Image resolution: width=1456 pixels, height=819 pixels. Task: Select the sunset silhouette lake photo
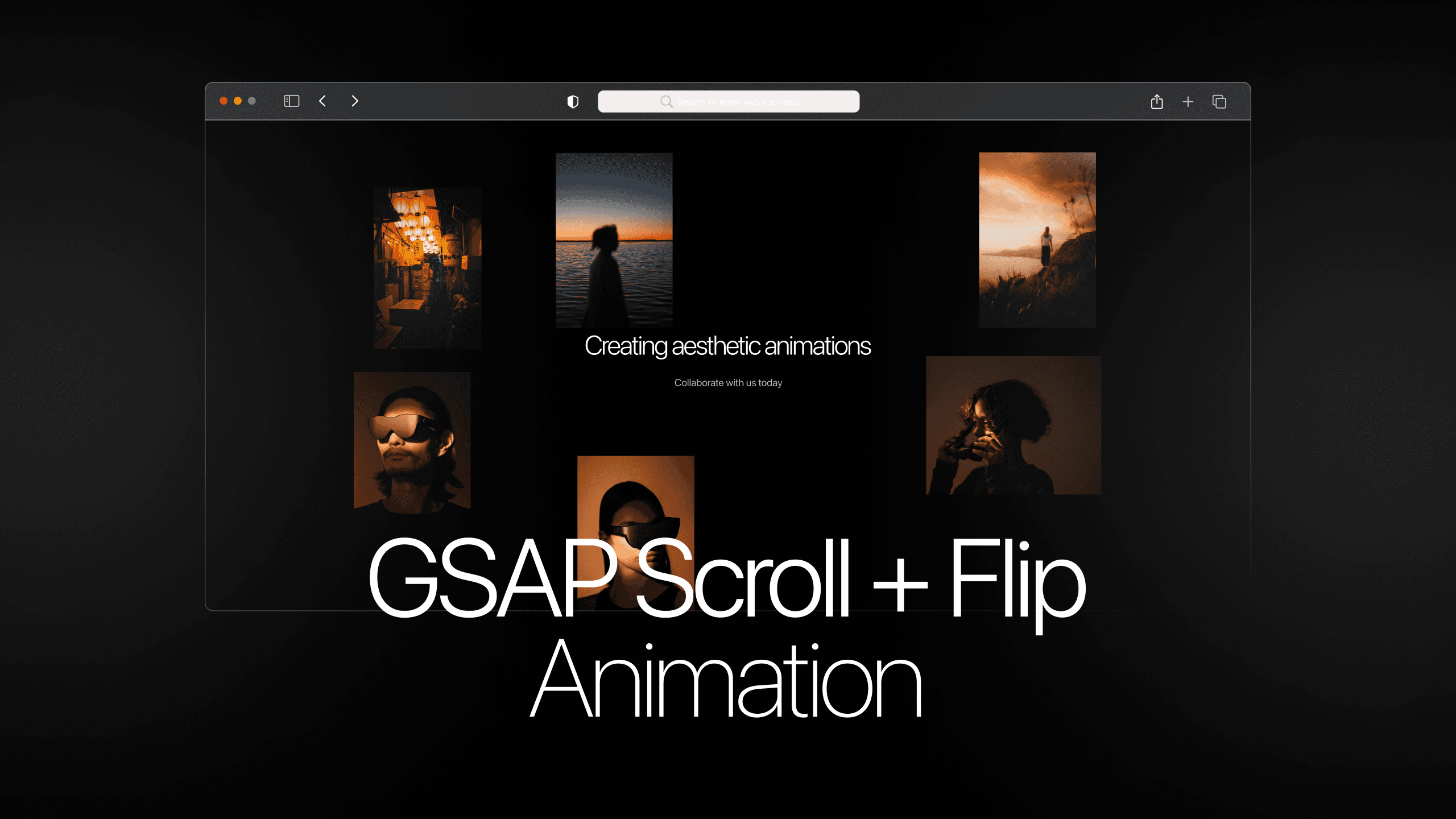614,239
